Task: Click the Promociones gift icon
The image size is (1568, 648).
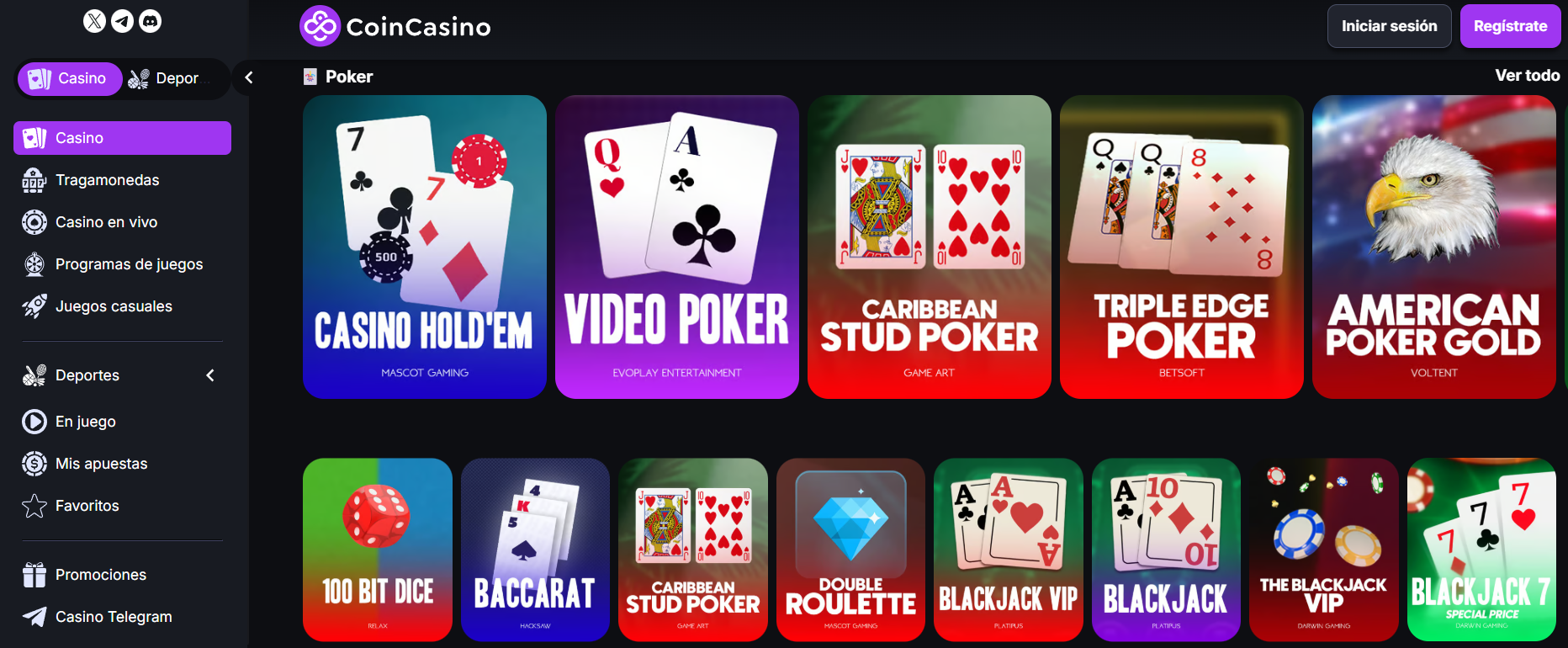Action: pos(34,575)
